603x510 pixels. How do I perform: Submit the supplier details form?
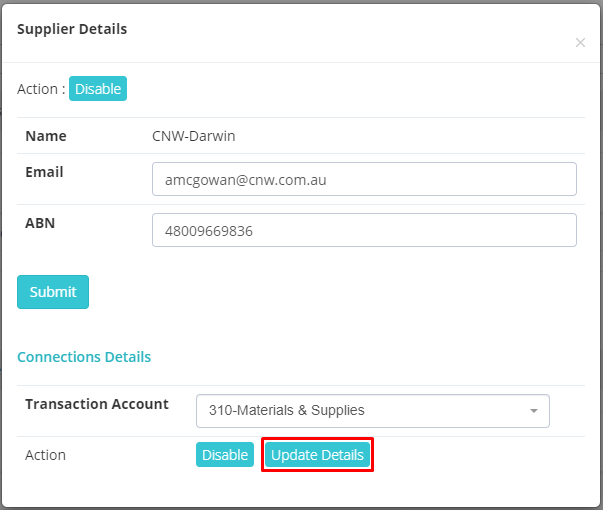[x=53, y=292]
